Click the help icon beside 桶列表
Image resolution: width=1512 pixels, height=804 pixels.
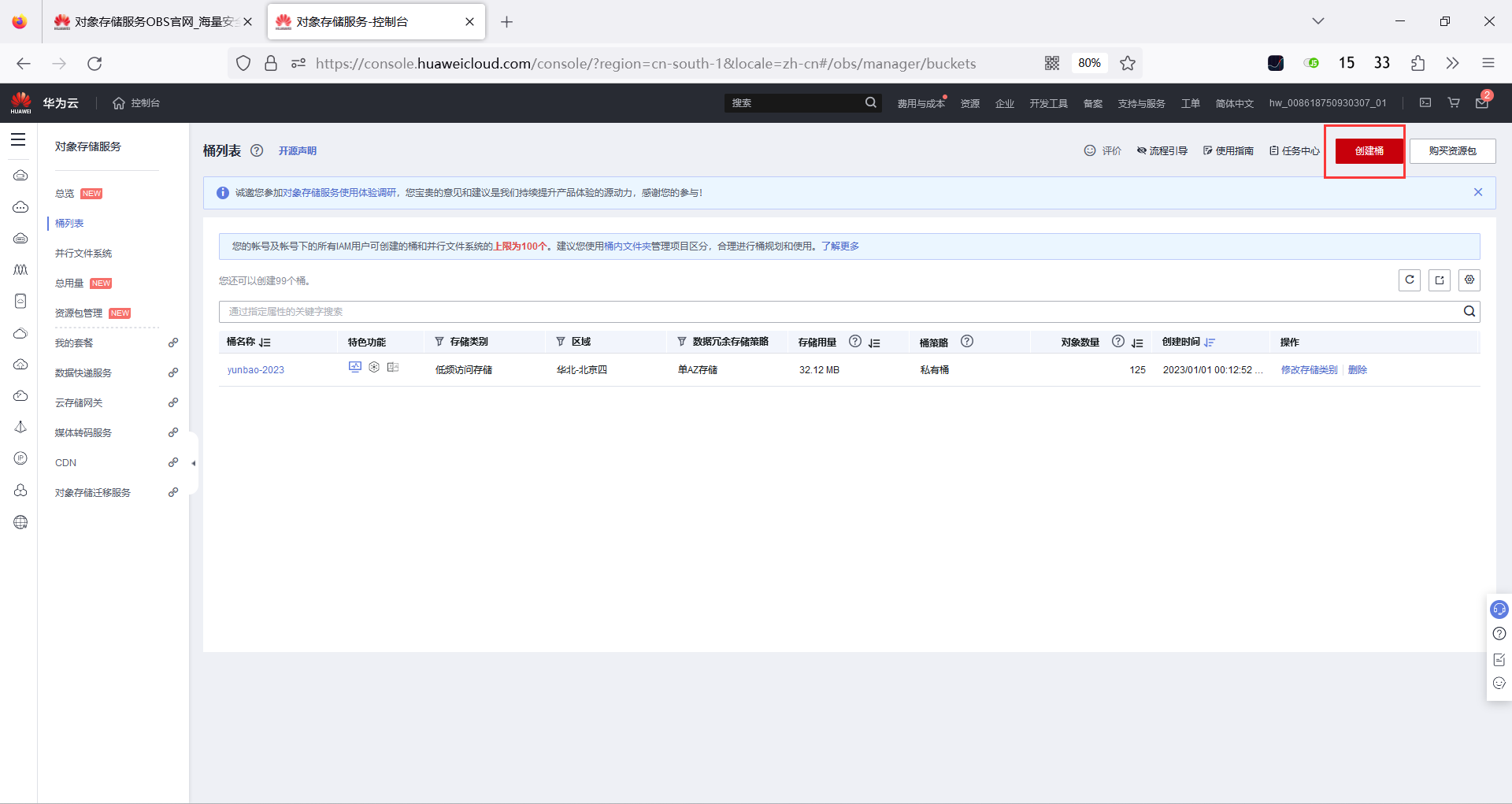257,150
